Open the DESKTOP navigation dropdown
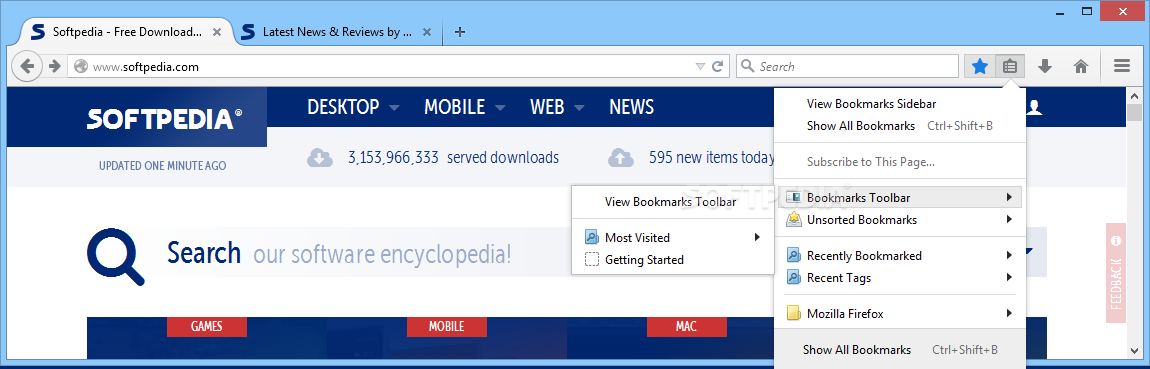The image size is (1150, 369). [354, 107]
